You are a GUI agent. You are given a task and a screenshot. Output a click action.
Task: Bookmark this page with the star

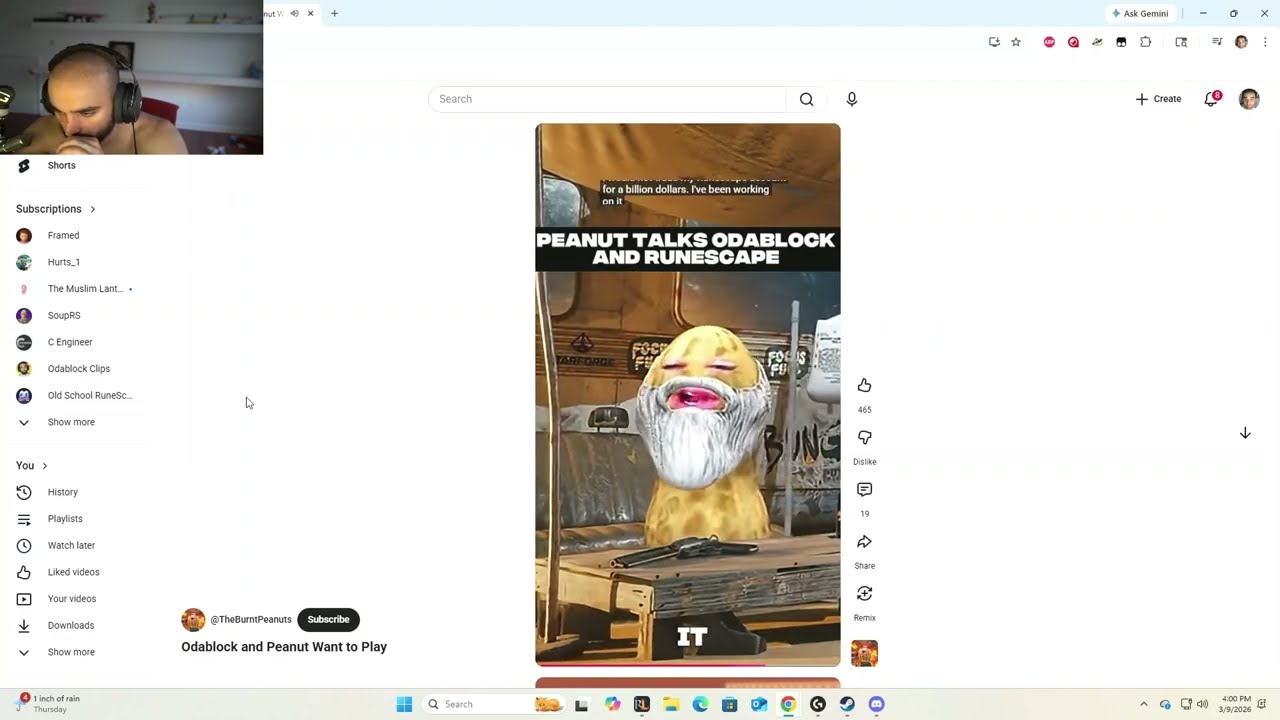tap(1016, 42)
